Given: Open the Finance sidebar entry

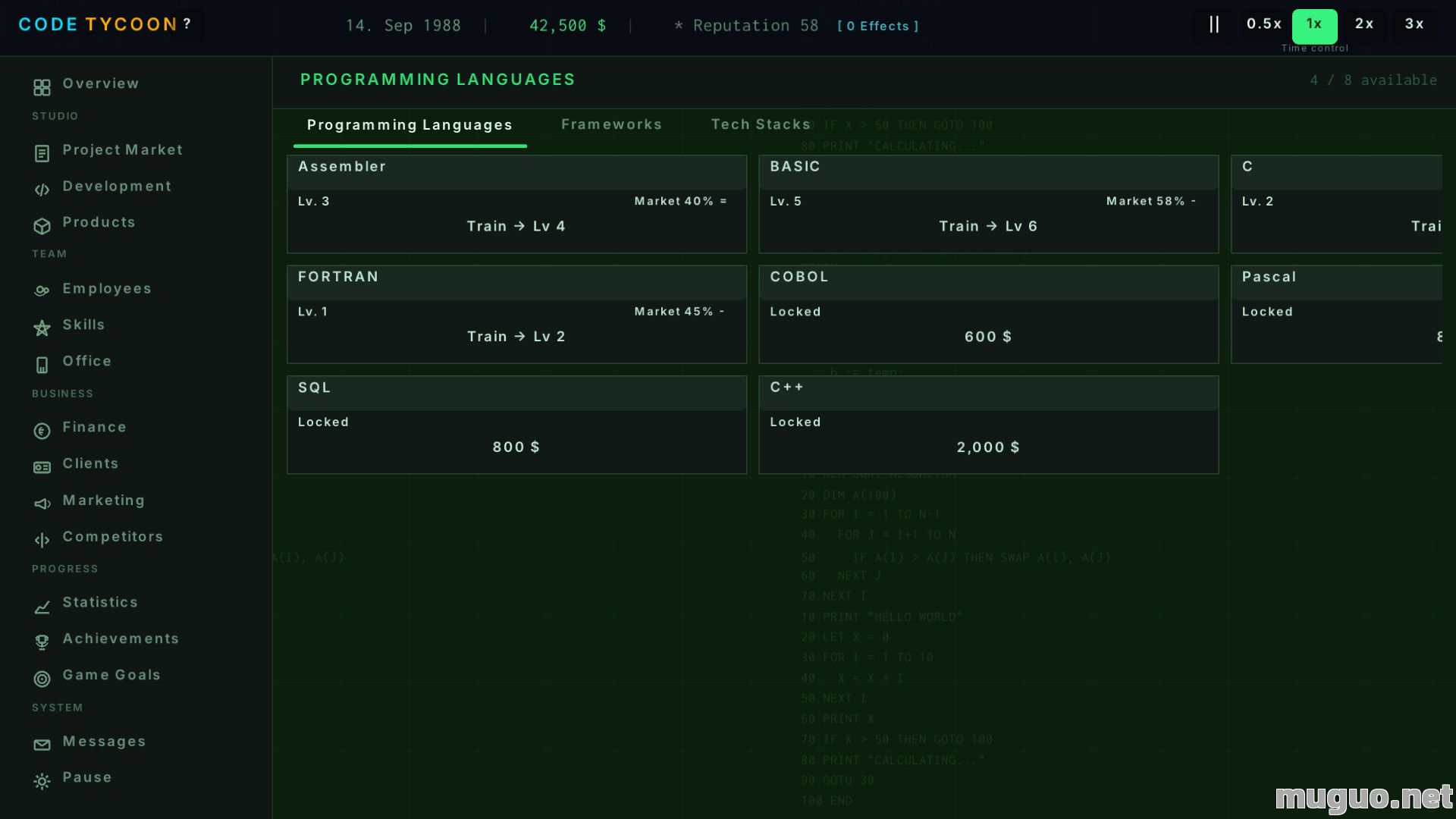Looking at the screenshot, I should coord(95,427).
